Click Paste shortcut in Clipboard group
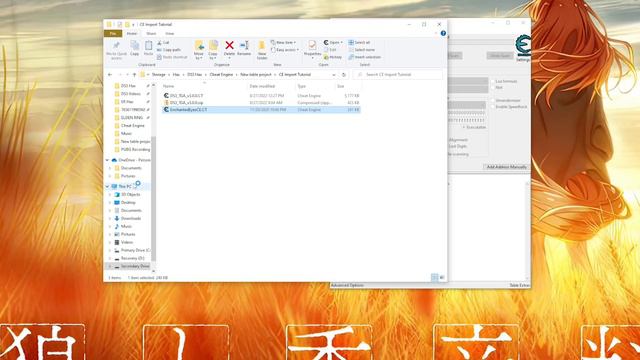640x360 pixels. [x=172, y=57]
